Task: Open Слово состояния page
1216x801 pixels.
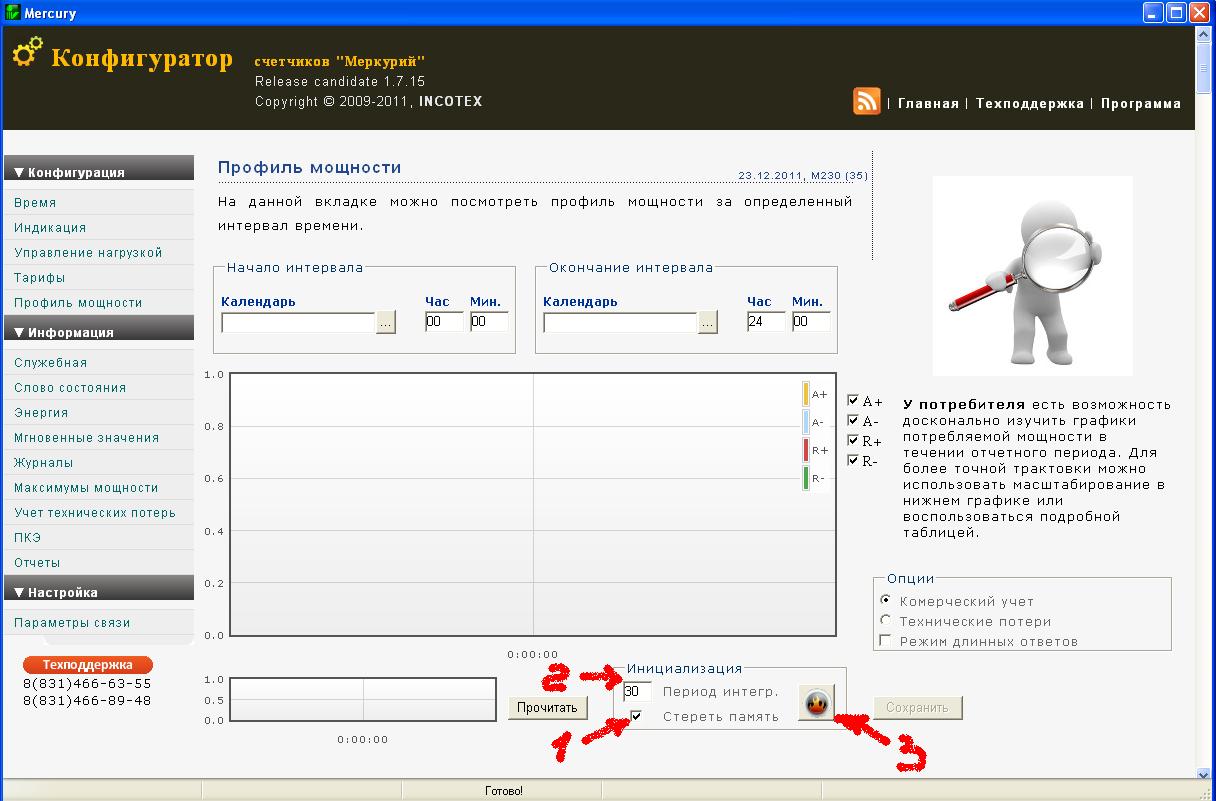Action: coord(70,387)
